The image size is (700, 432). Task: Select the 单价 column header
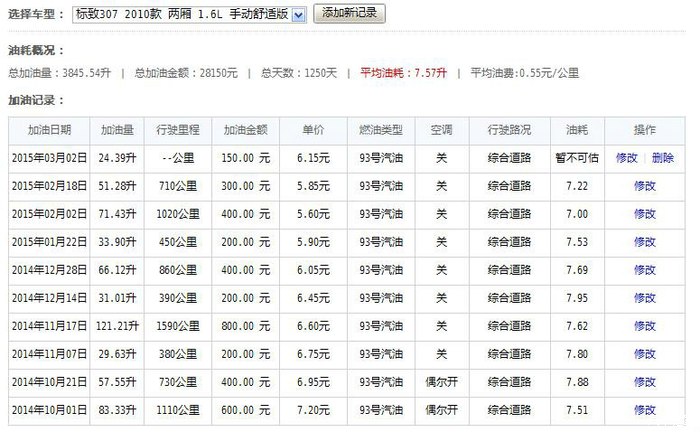coord(313,130)
